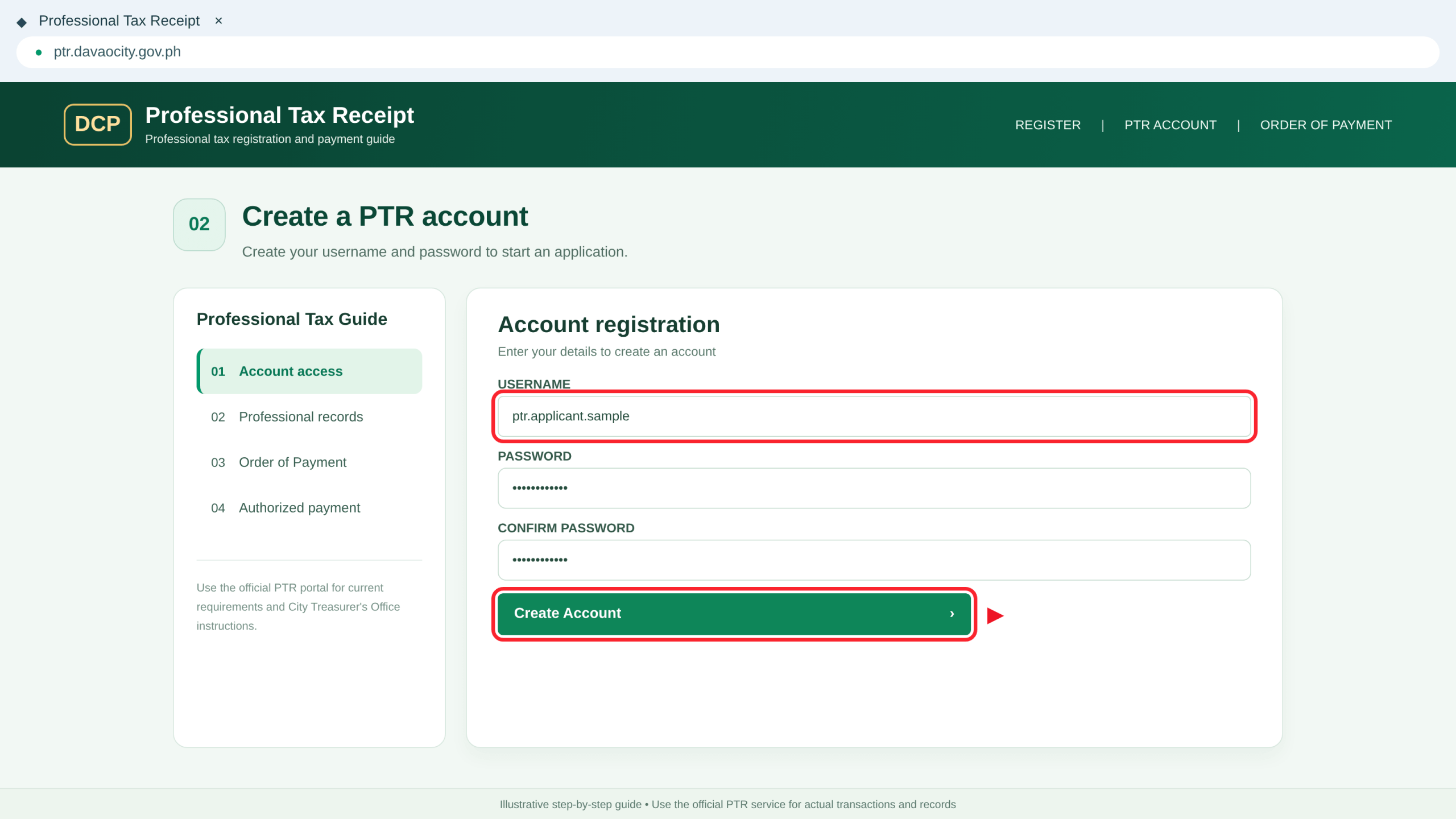Focus the Username input field

pyautogui.click(x=874, y=416)
